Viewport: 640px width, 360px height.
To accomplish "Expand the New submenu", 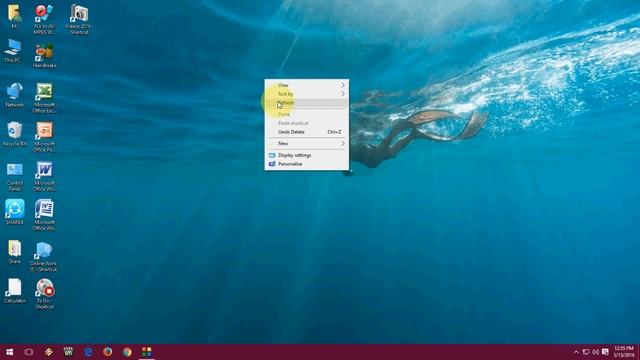I will point(307,144).
